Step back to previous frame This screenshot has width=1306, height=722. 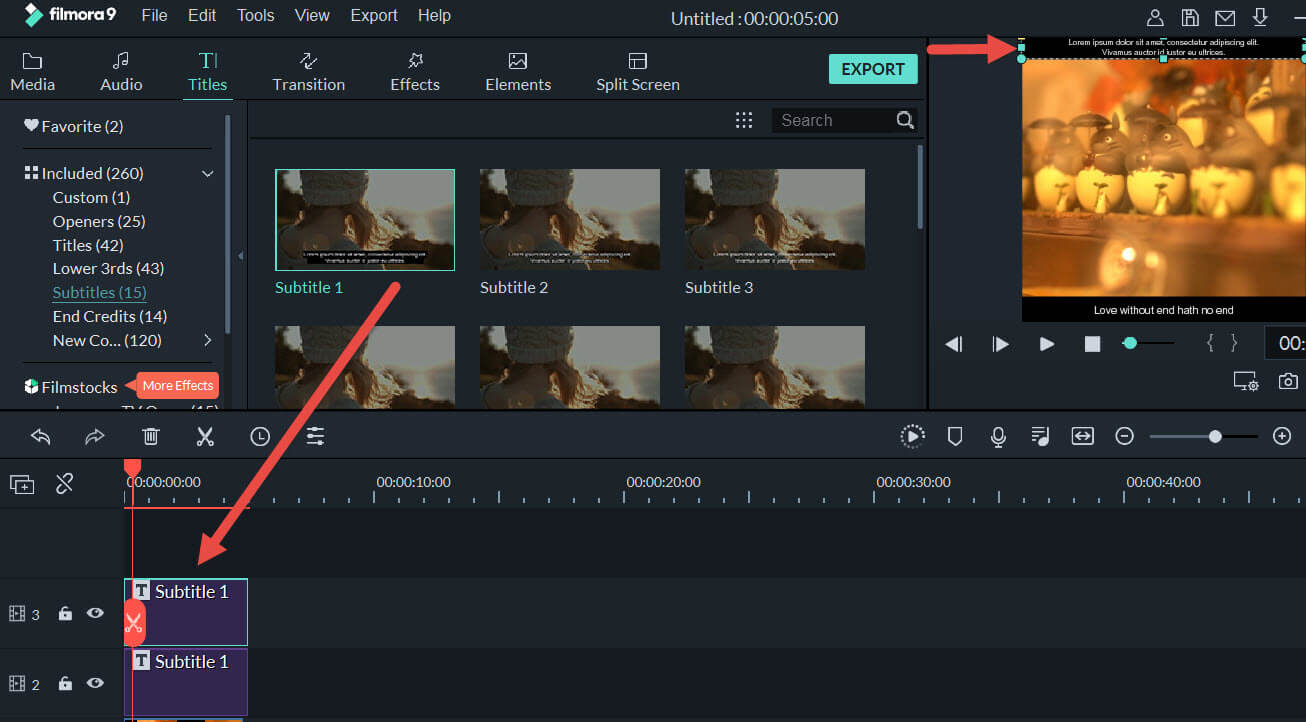tap(954, 344)
